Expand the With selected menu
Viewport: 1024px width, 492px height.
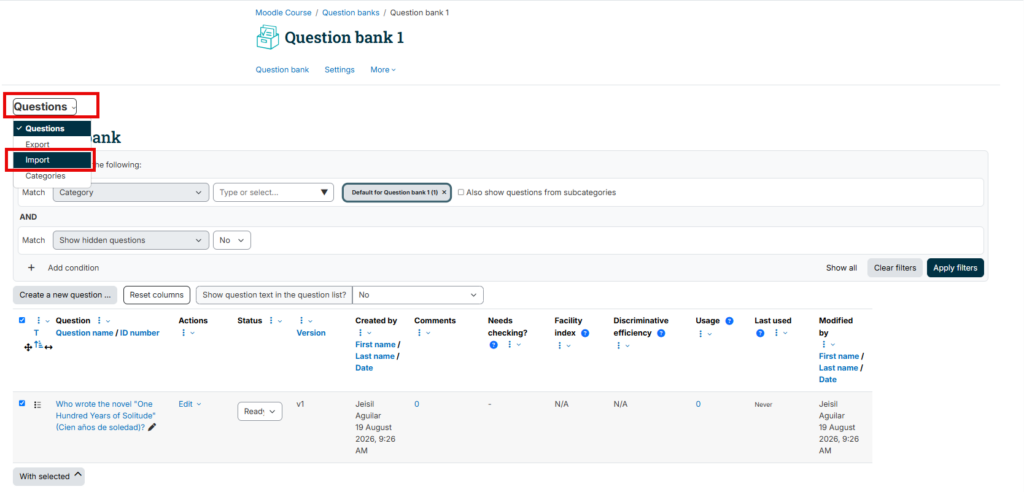point(48,476)
